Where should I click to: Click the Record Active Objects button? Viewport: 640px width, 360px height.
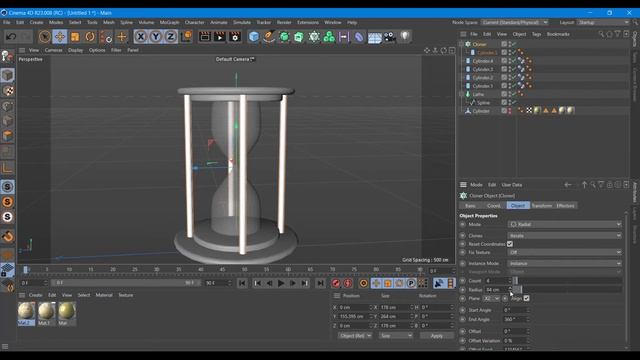coord(336,283)
